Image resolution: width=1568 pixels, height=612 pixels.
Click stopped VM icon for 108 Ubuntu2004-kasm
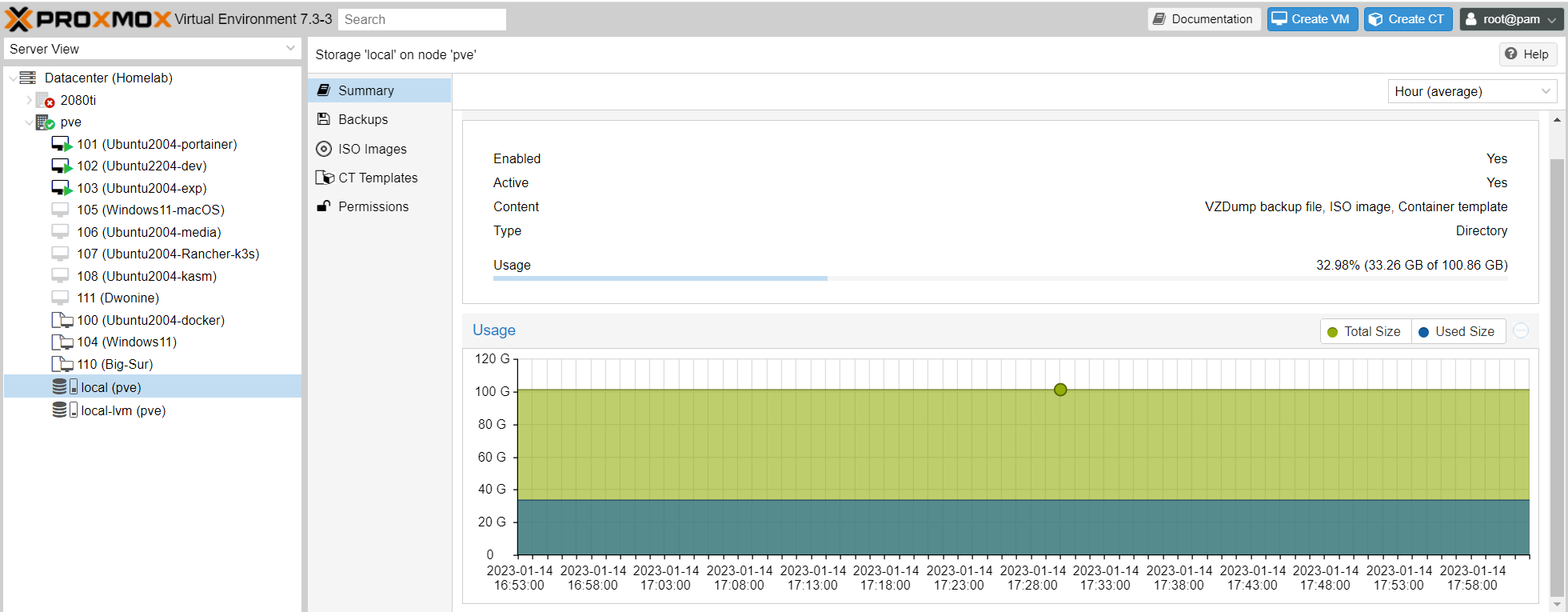point(60,276)
